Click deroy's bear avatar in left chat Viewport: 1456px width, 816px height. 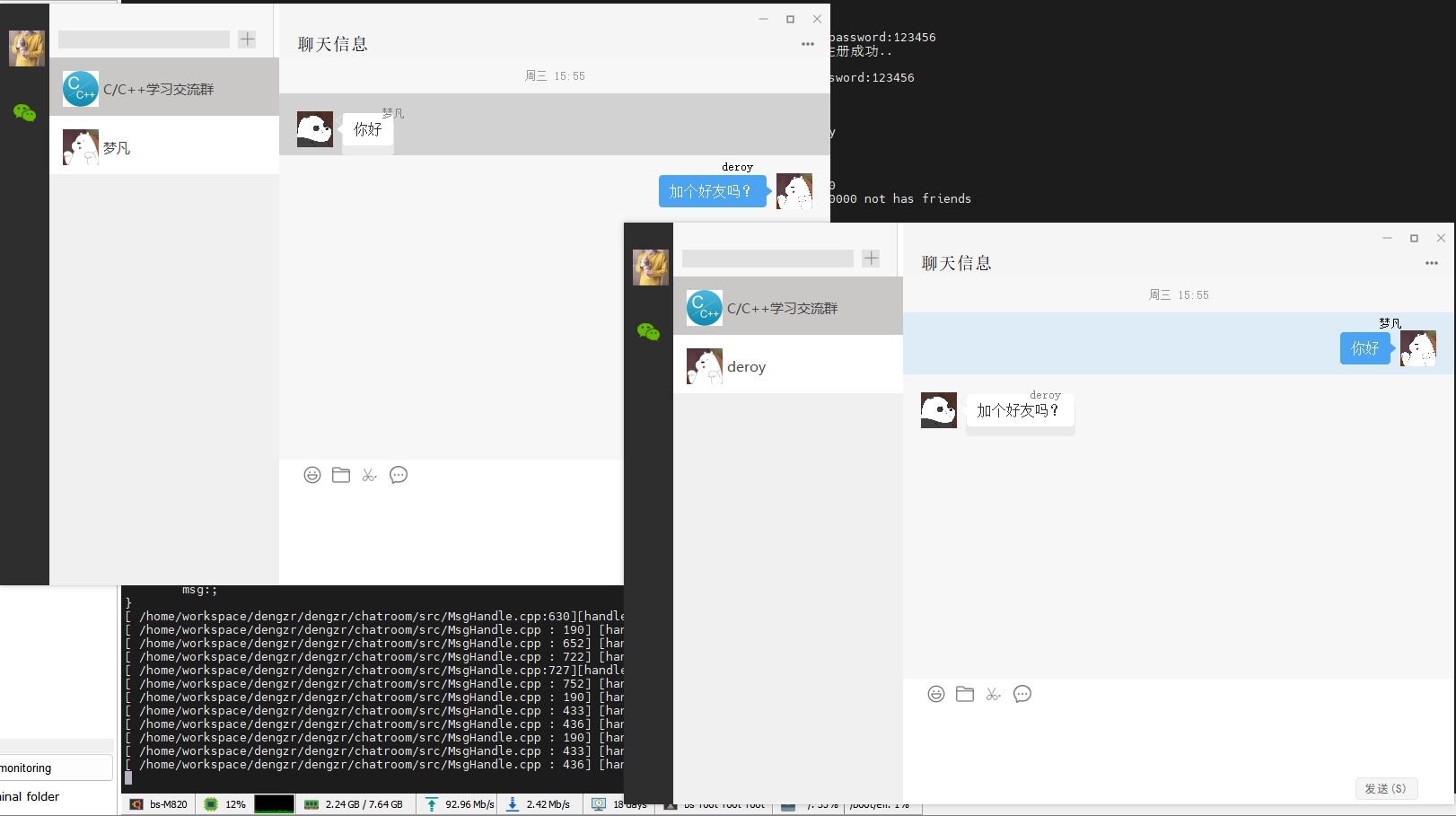794,191
